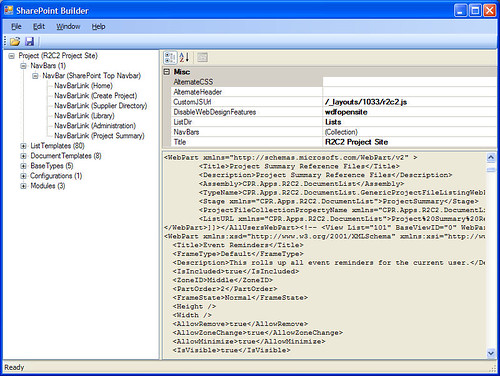Image resolution: width=500 pixels, height=376 pixels.
Task: Select NavBarLink (Project Summary)
Action: click(x=99, y=136)
